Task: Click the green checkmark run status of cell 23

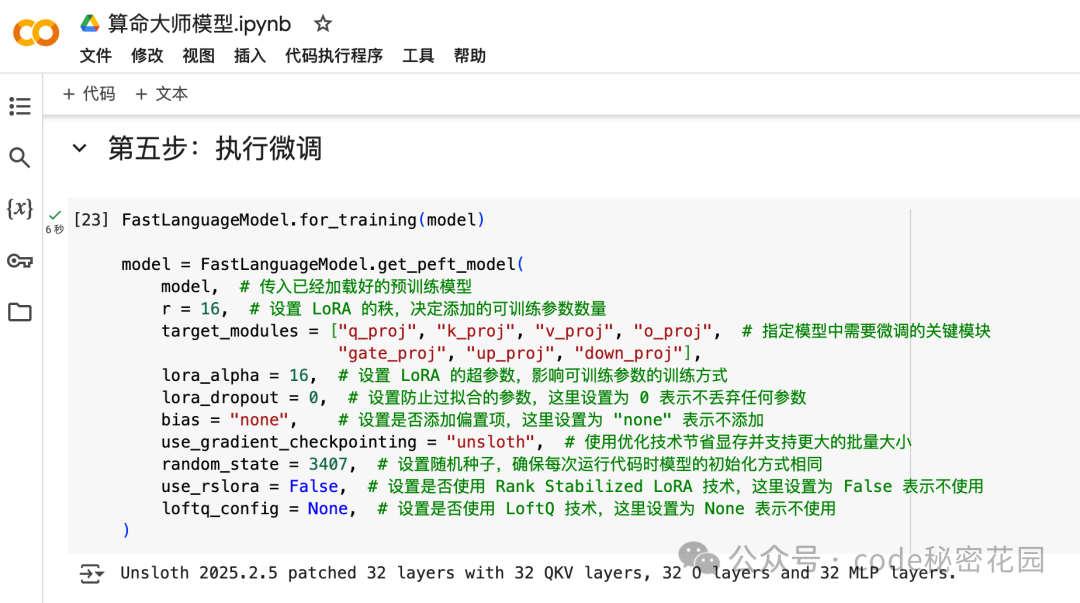Action: (55, 215)
